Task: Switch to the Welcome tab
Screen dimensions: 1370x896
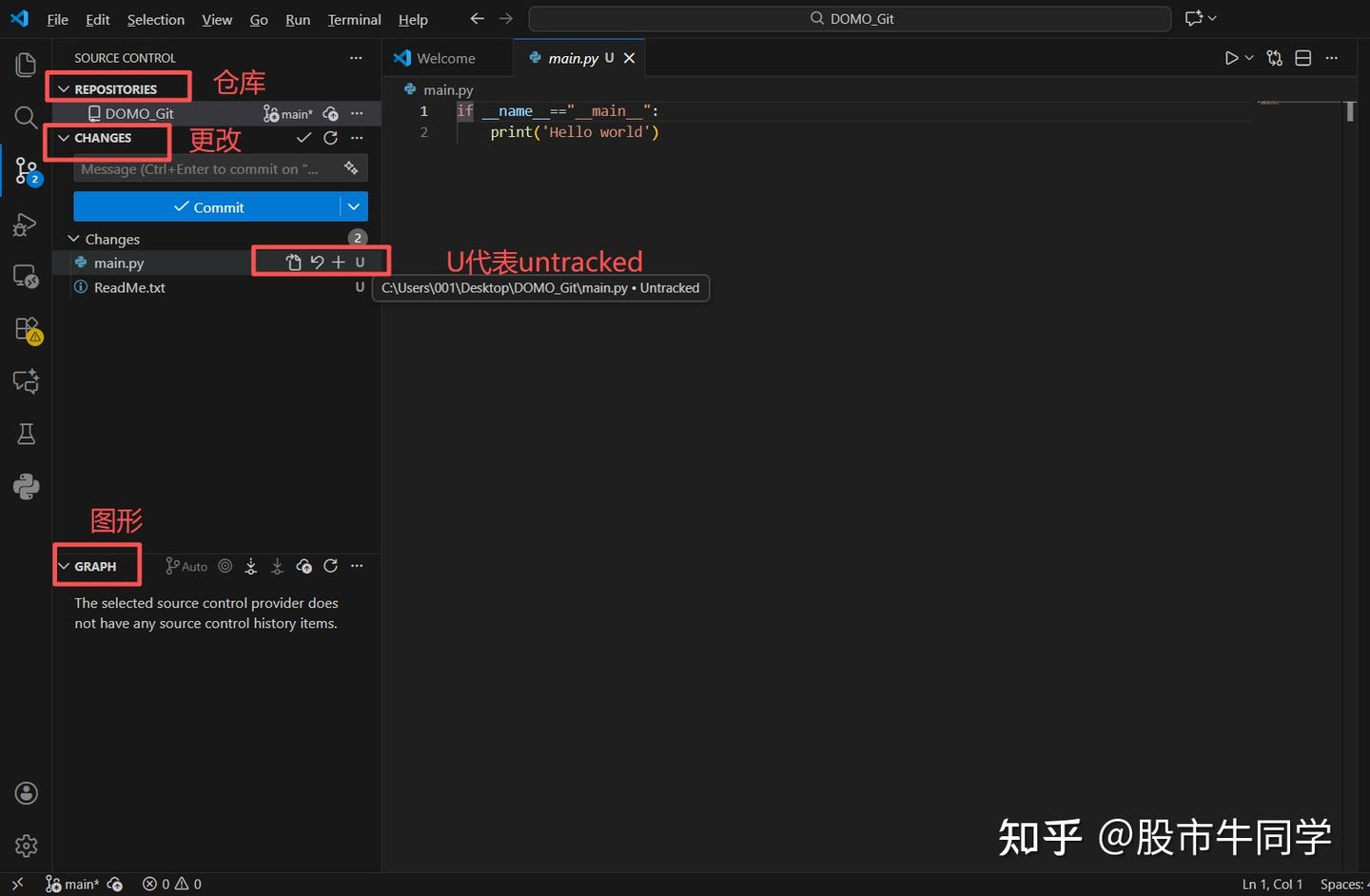Action: 447,57
